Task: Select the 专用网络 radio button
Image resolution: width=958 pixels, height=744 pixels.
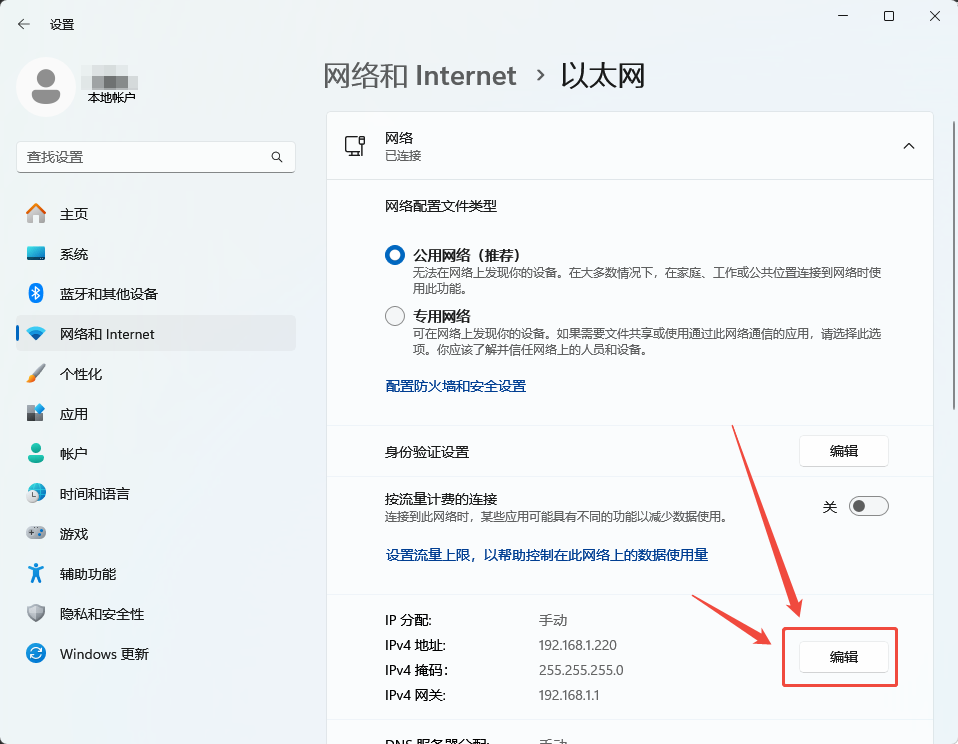Action: 395,316
